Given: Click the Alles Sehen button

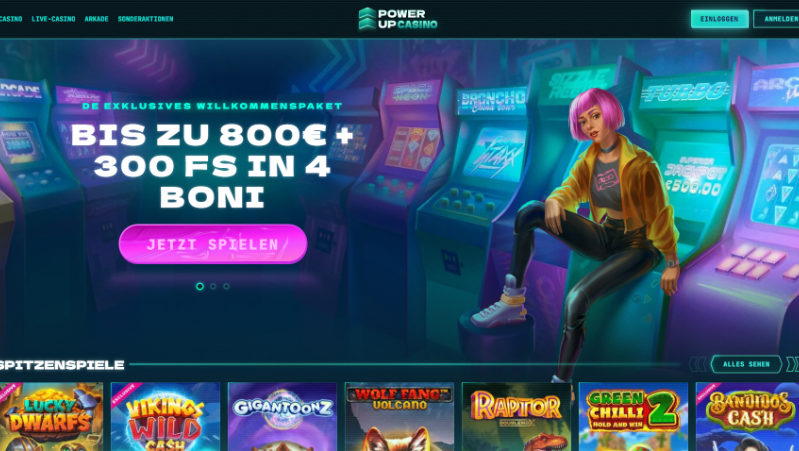Looking at the screenshot, I should pos(747,364).
